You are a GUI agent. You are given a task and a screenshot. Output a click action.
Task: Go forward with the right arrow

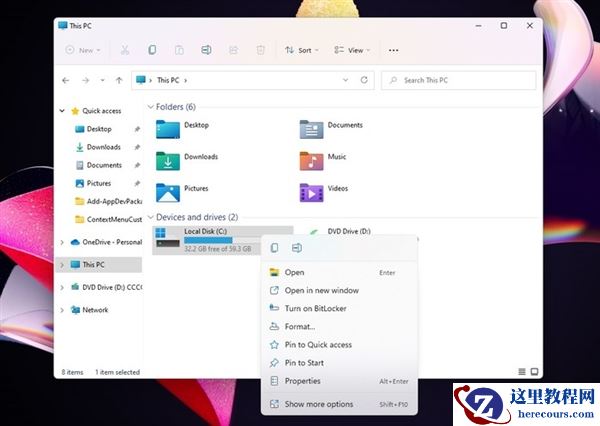(86, 80)
